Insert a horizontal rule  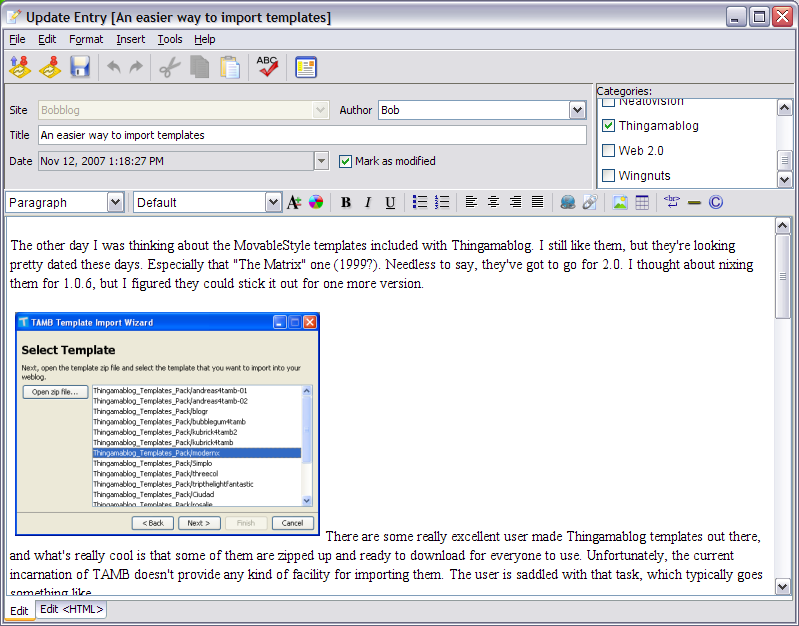pyautogui.click(x=694, y=202)
